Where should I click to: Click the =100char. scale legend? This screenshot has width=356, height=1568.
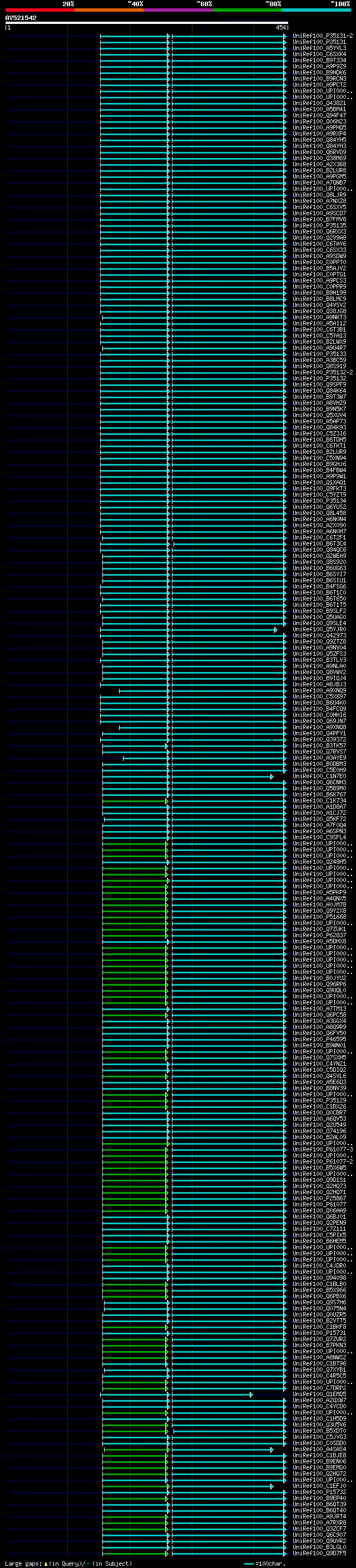265,1564
